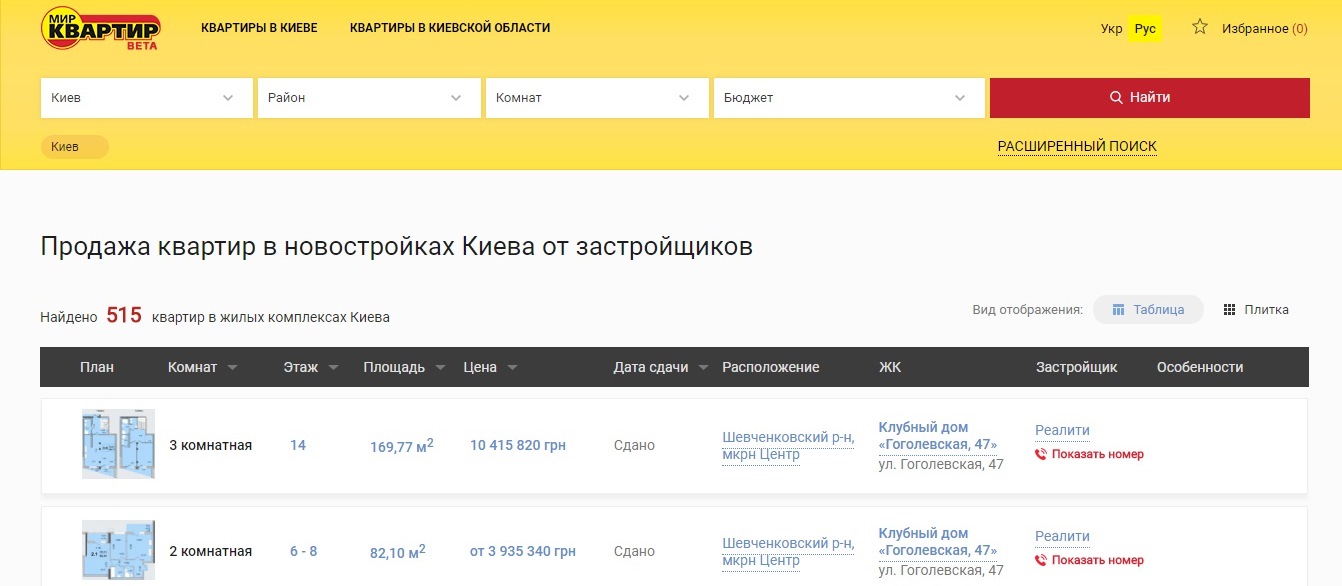This screenshot has height=586, width=1342.
Task: Click the Избранное star icon
Action: click(x=1200, y=27)
